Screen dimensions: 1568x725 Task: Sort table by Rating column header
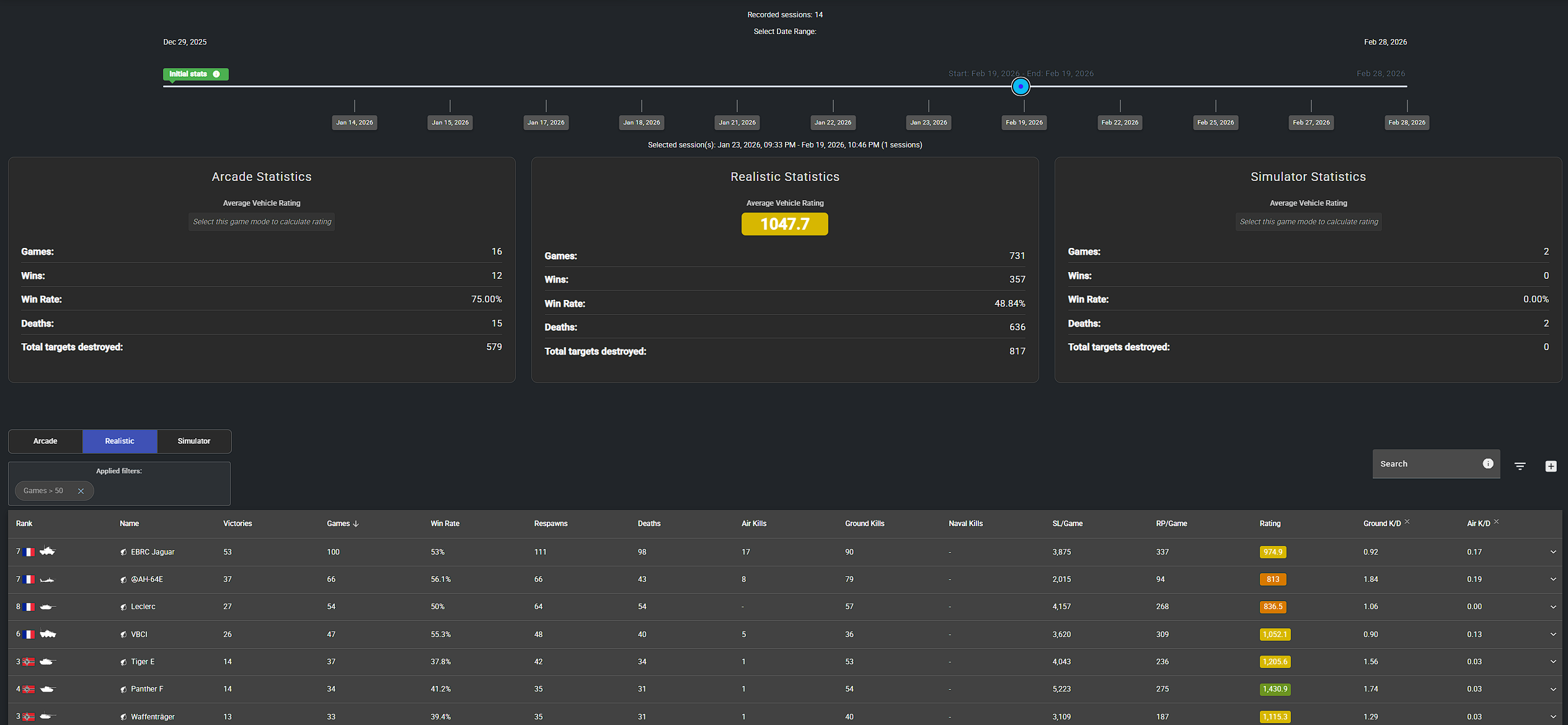click(1269, 524)
